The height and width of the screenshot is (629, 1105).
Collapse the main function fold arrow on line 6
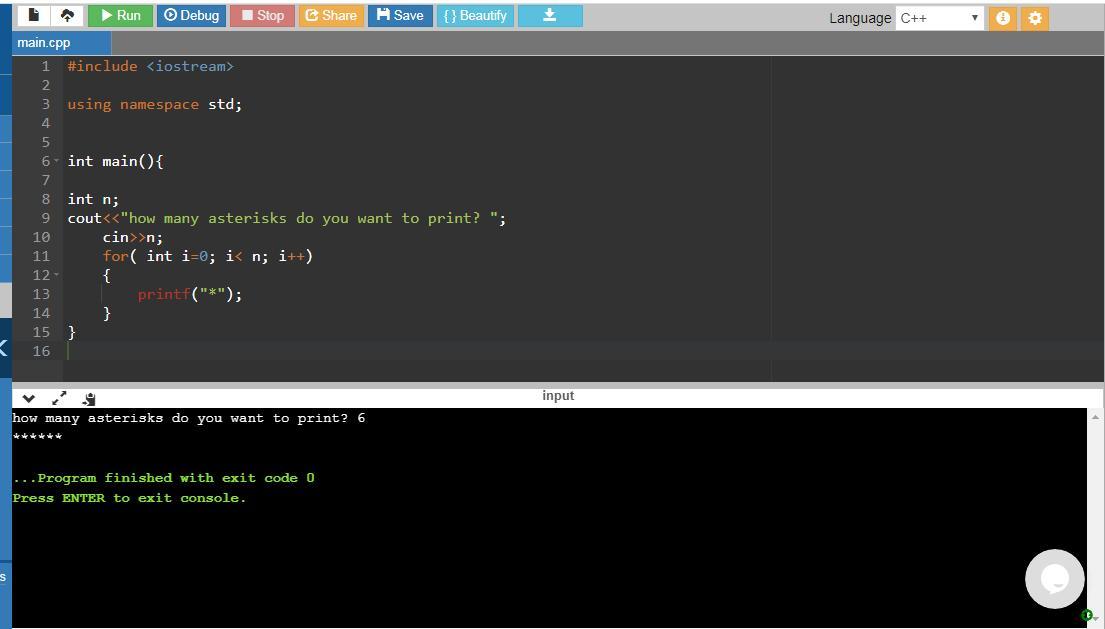click(x=56, y=161)
